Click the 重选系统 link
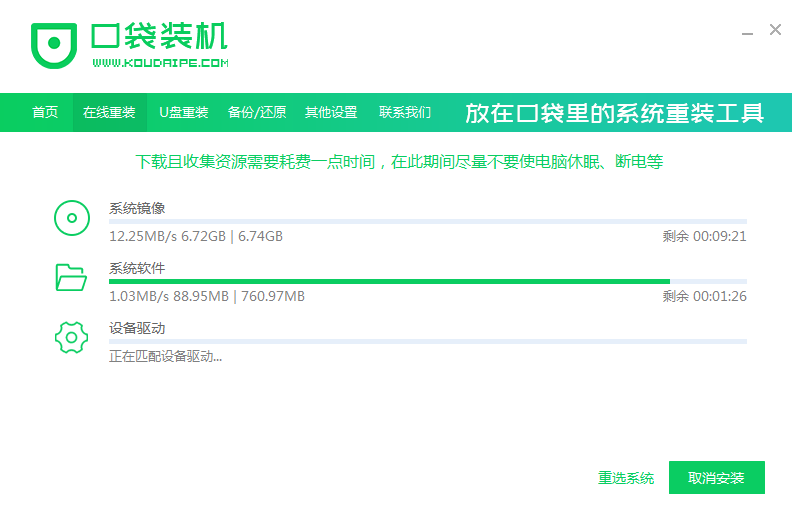The height and width of the screenshot is (505, 792). (x=626, y=478)
